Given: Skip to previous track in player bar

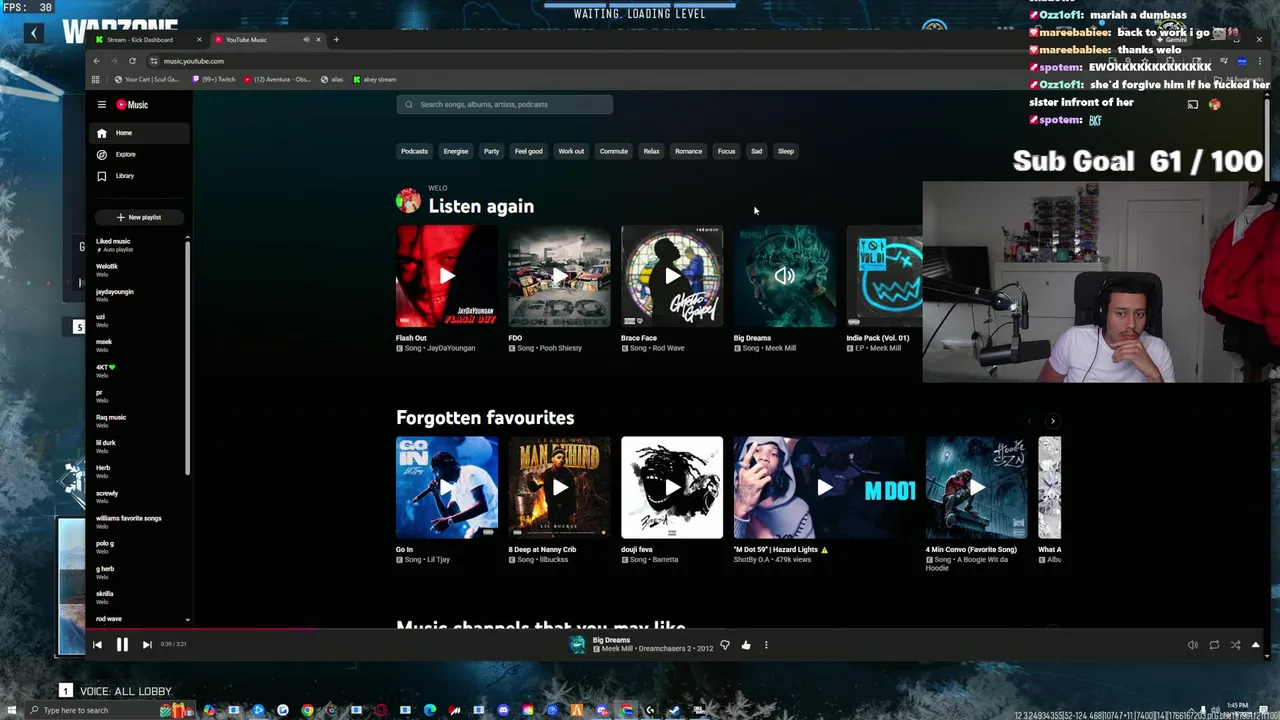Looking at the screenshot, I should click(x=97, y=645).
